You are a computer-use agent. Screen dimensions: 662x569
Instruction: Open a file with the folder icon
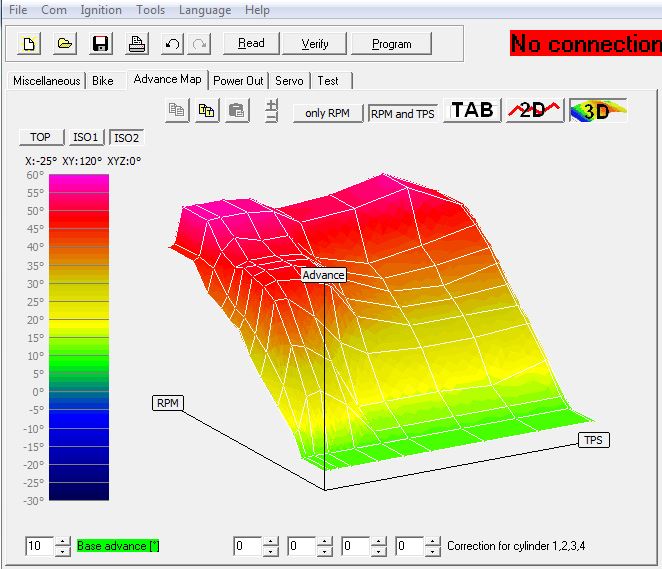tap(65, 43)
